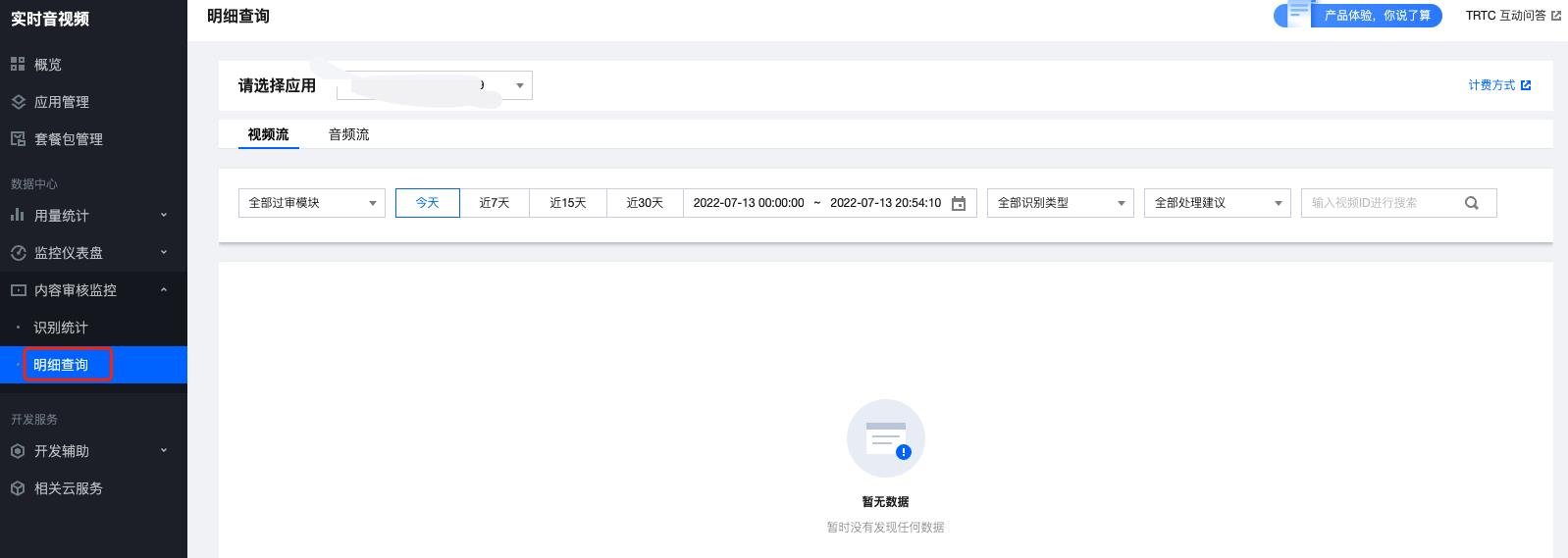Open 概览 in the sidebar

(93, 65)
